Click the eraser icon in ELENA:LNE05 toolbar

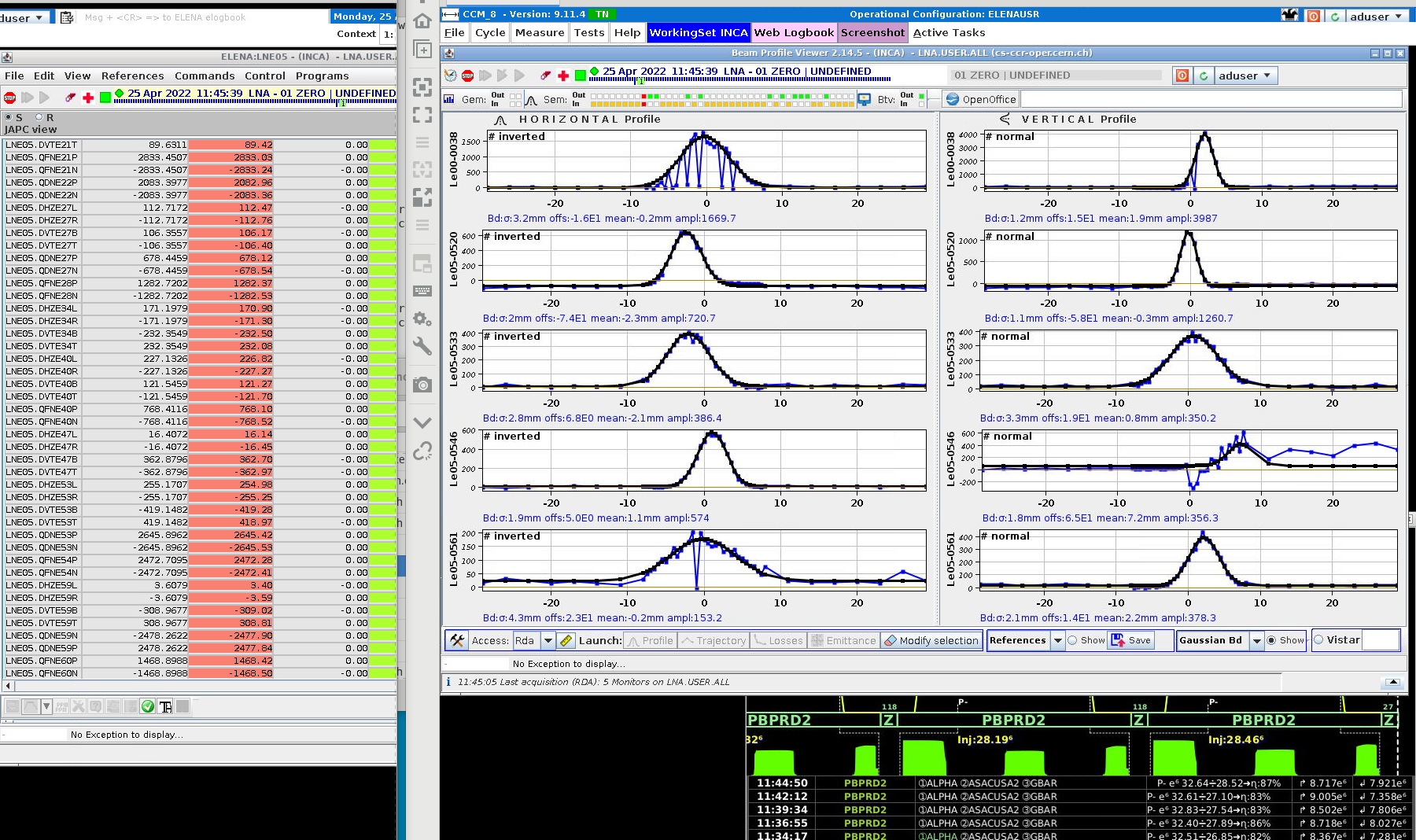click(71, 98)
